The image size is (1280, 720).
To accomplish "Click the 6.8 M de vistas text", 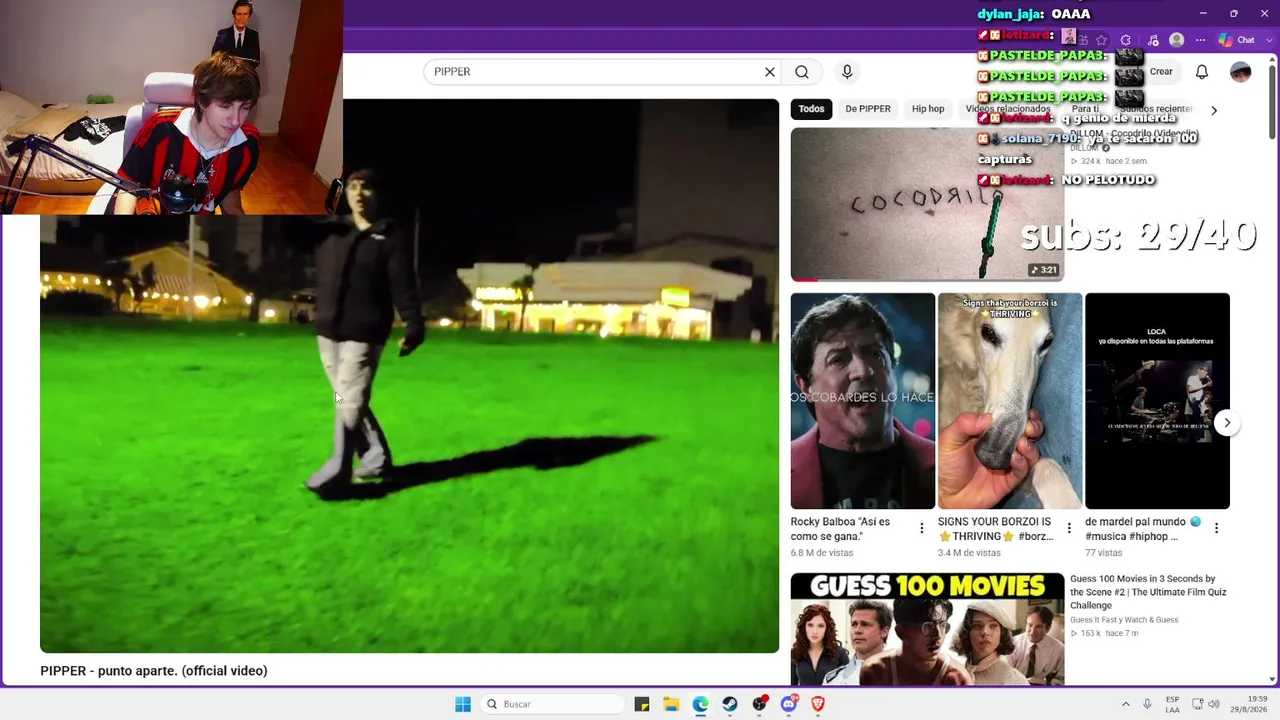I will pos(822,553).
